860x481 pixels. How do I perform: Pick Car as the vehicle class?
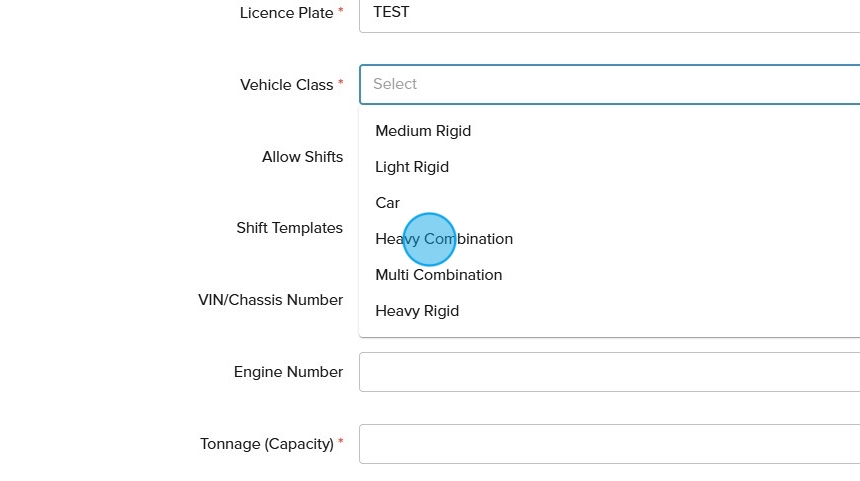[x=388, y=203]
